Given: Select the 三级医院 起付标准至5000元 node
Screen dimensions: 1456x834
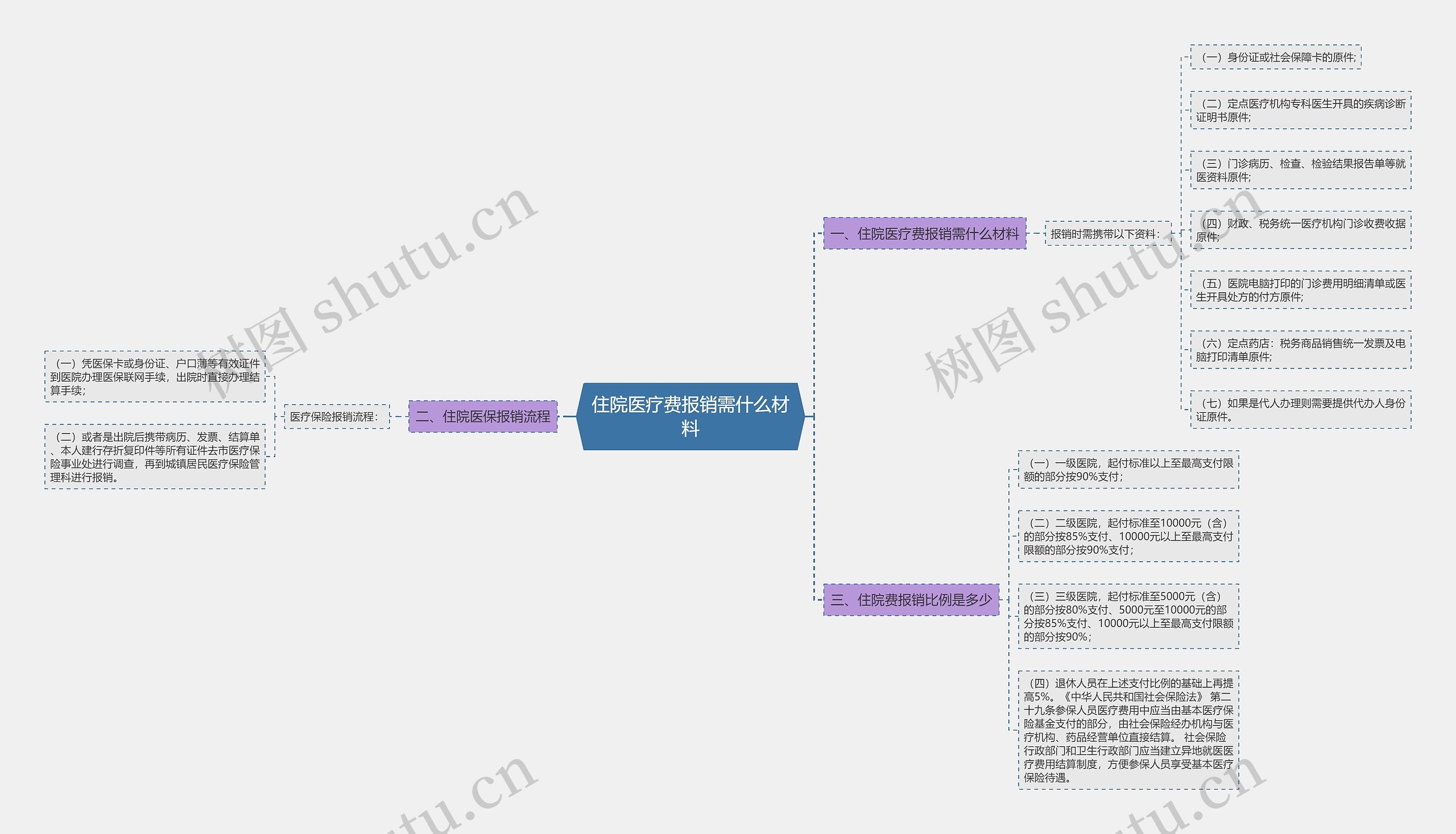Looking at the screenshot, I should click(1128, 616).
